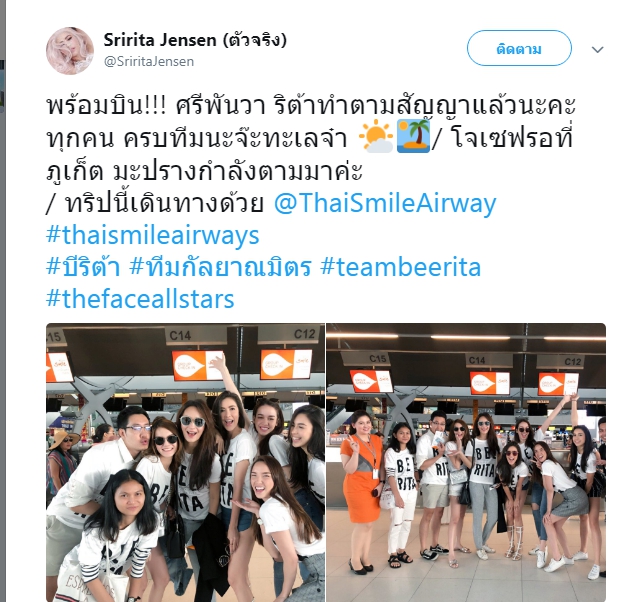Open the @SriritaJensen handle link
Image resolution: width=633 pixels, height=602 pixels.
pos(149,61)
